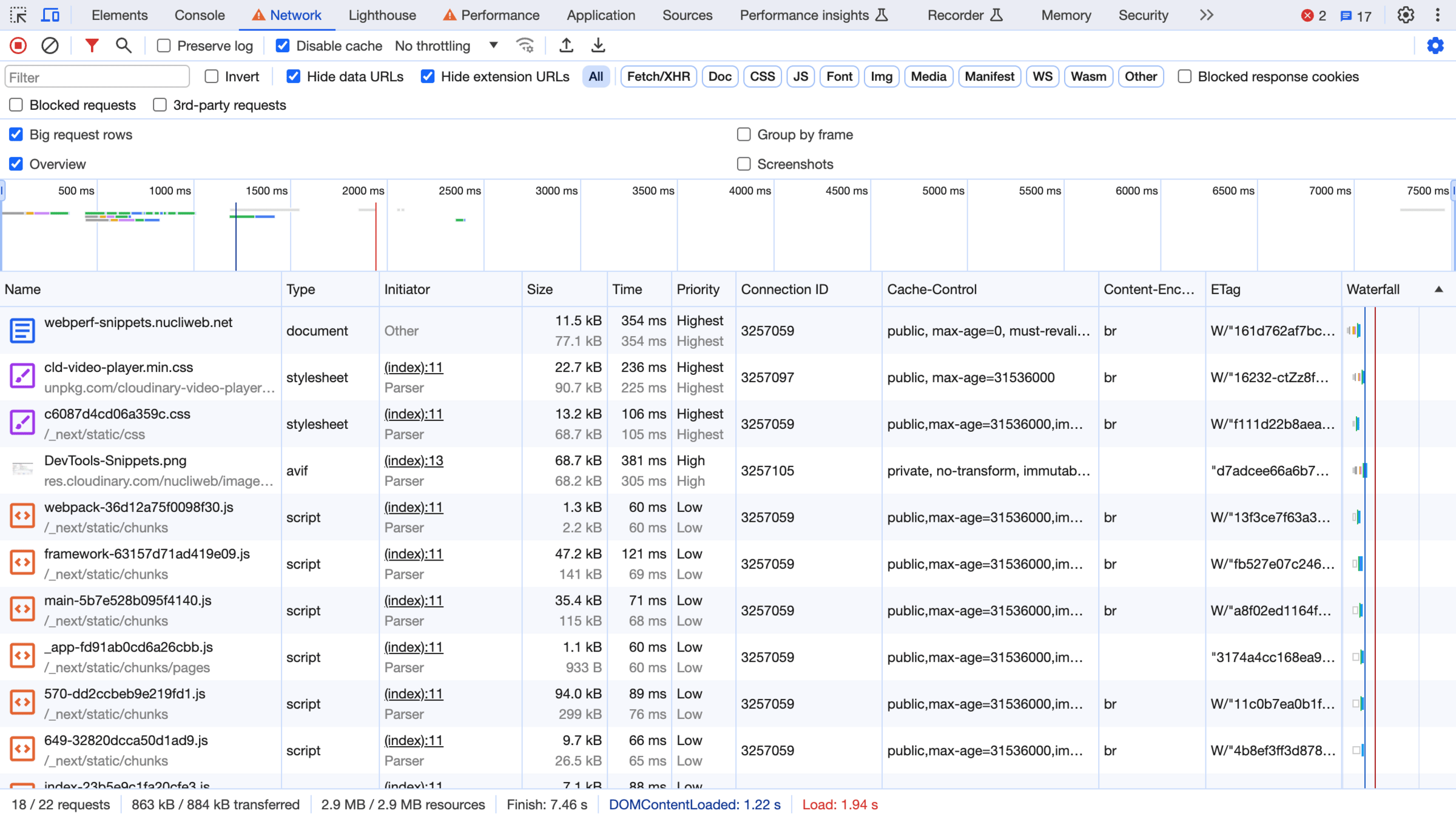Toggle device toolbar icon

point(50,15)
